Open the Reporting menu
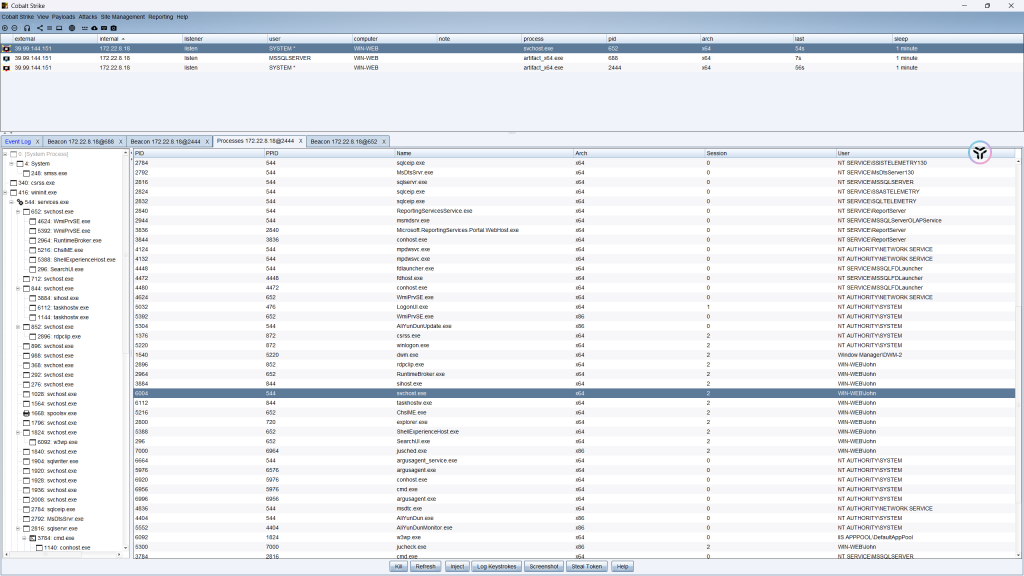 [x=161, y=17]
